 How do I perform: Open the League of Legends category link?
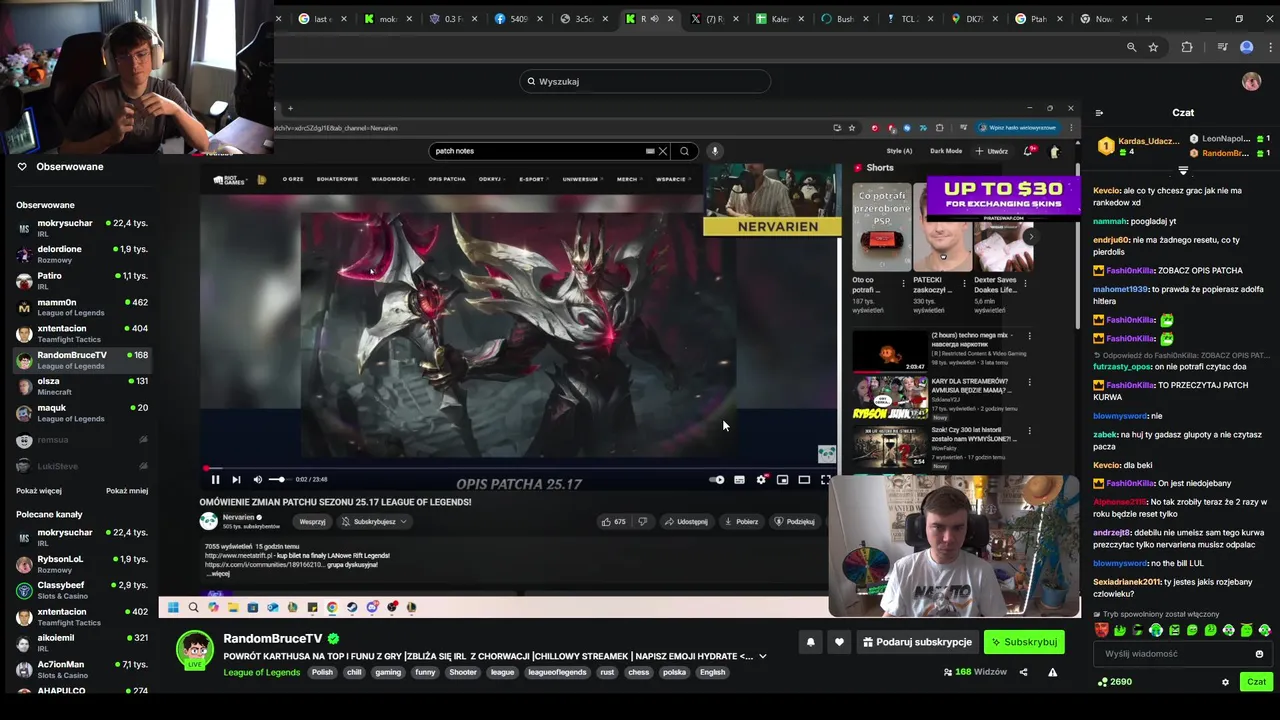pos(262,673)
